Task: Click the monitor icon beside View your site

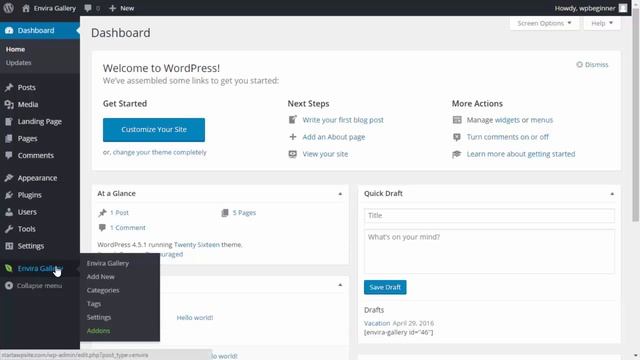Action: click(x=293, y=154)
